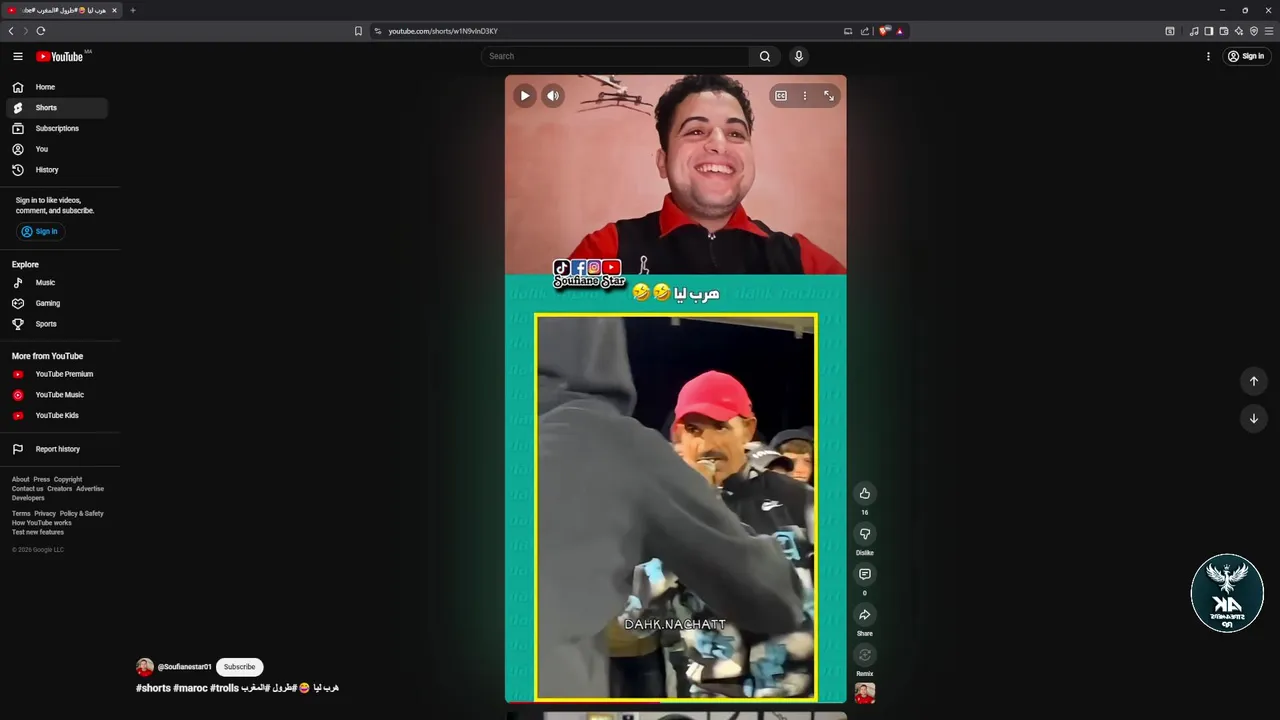The image size is (1280, 720).
Task: Open Brave Rewards triangle icon
Action: click(899, 31)
